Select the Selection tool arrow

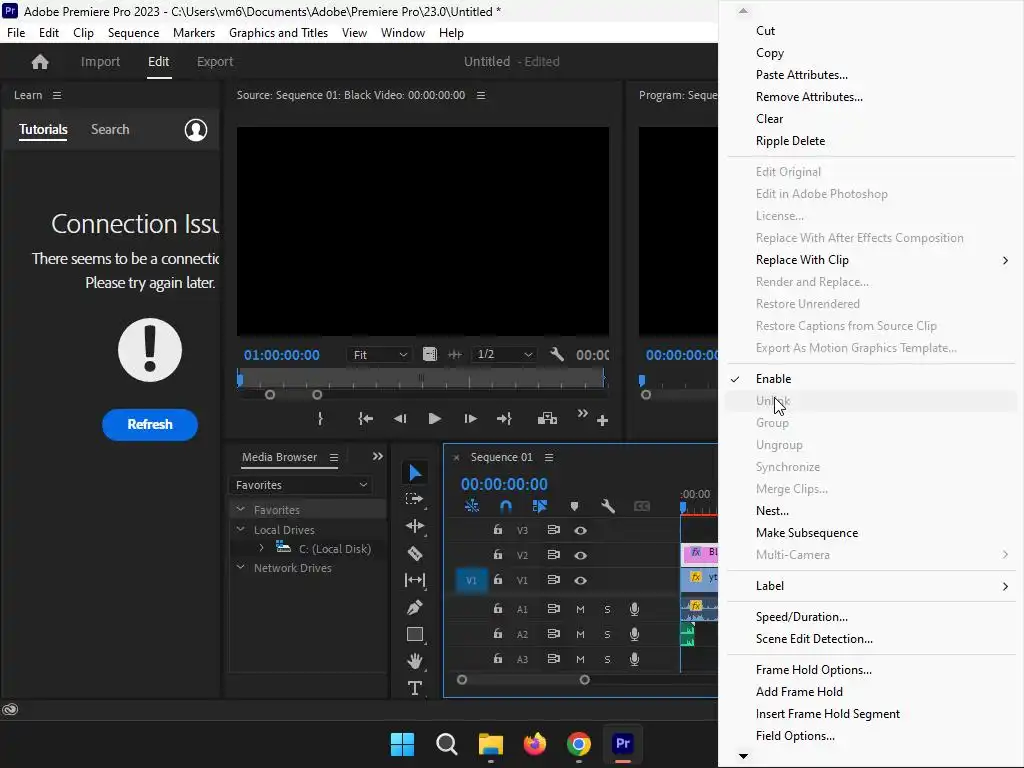pyautogui.click(x=415, y=472)
